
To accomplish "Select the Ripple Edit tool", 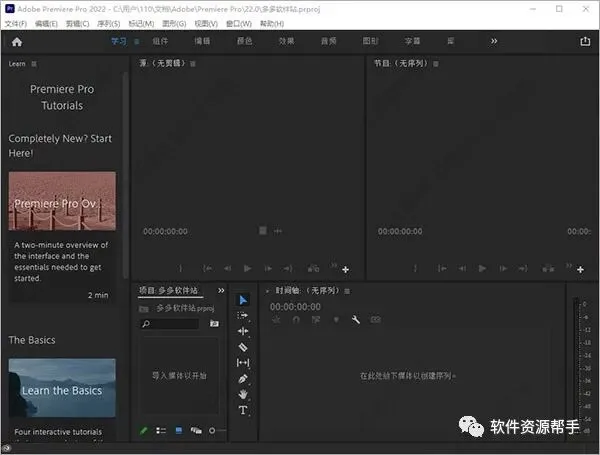I will pyautogui.click(x=243, y=331).
